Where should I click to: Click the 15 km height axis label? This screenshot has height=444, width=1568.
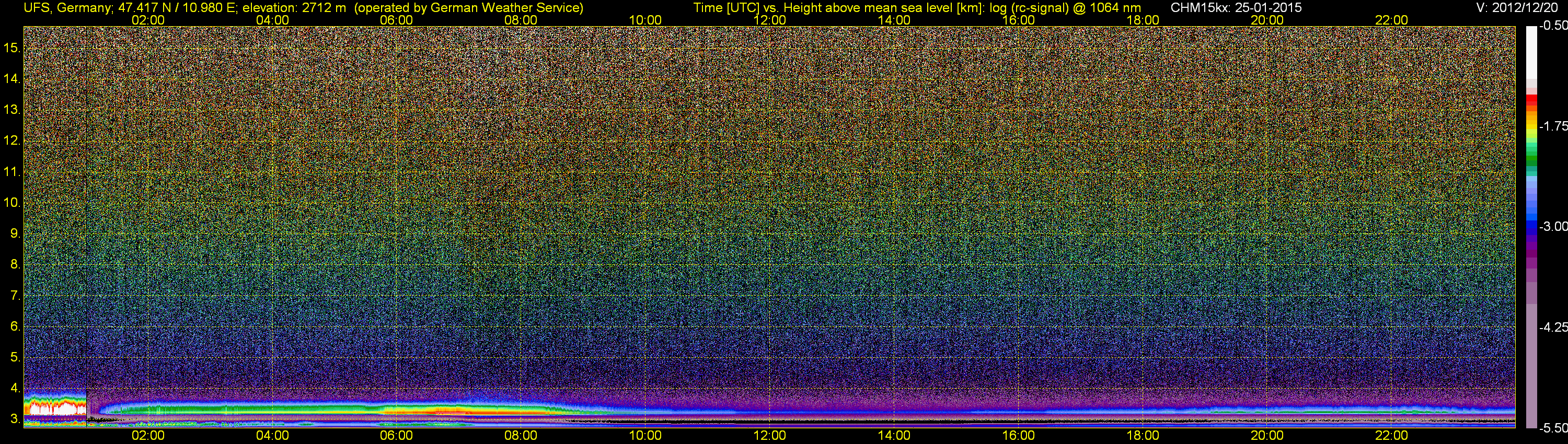click(x=11, y=48)
